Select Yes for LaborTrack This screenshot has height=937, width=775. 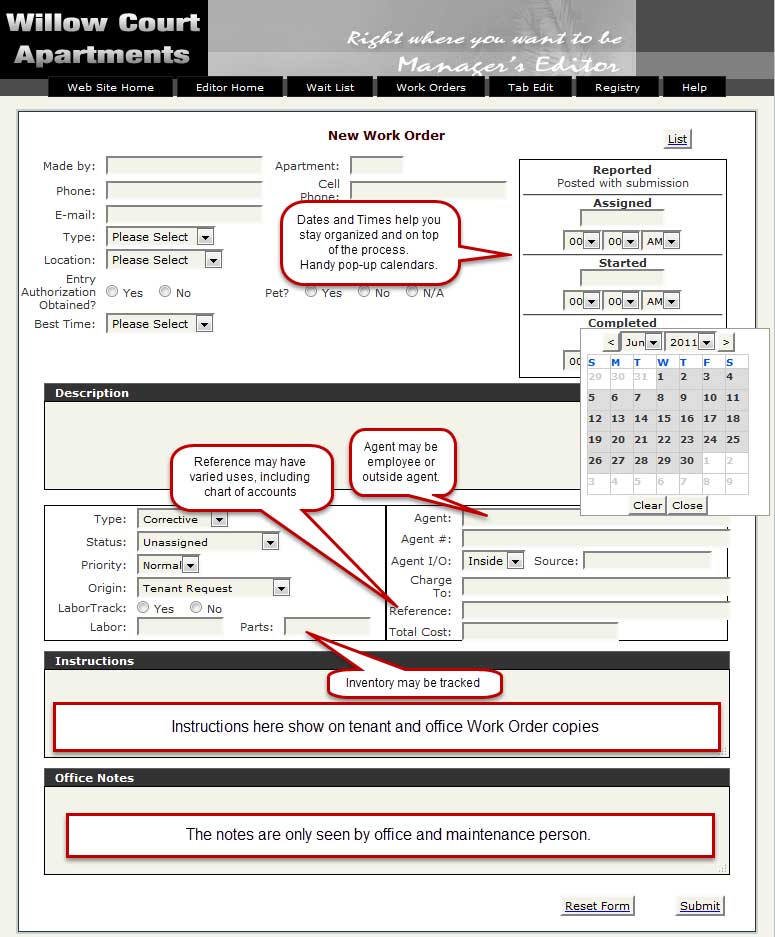pyautogui.click(x=143, y=607)
